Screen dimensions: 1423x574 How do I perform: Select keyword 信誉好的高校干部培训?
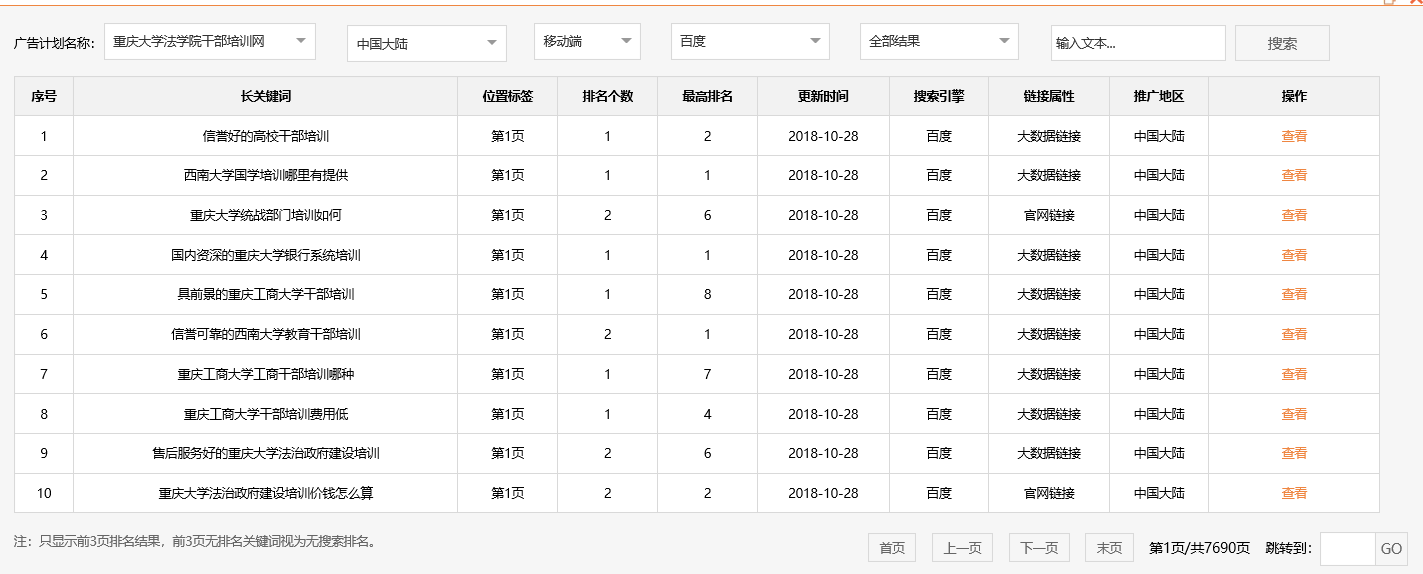pos(266,136)
